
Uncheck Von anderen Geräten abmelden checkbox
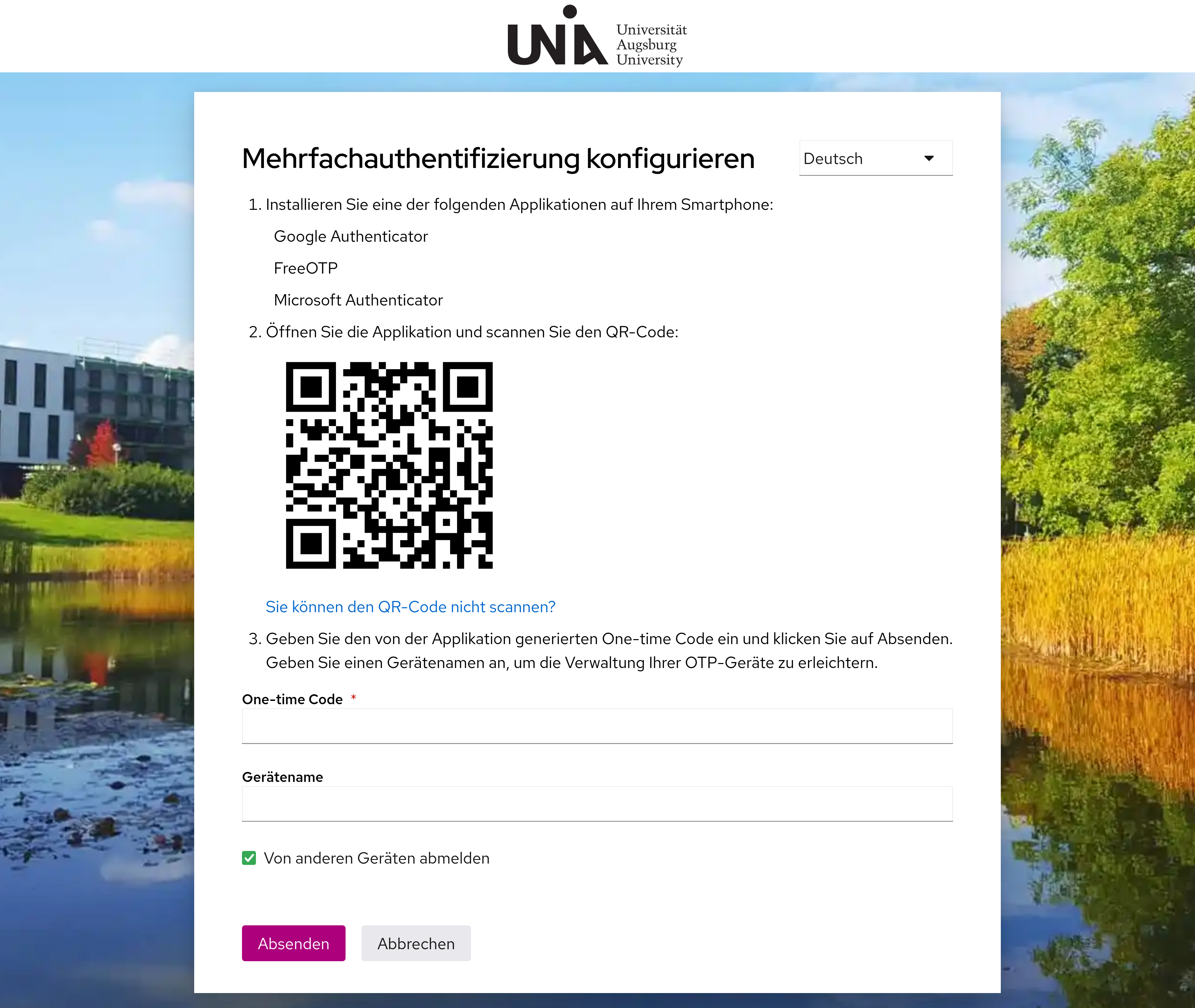click(249, 858)
